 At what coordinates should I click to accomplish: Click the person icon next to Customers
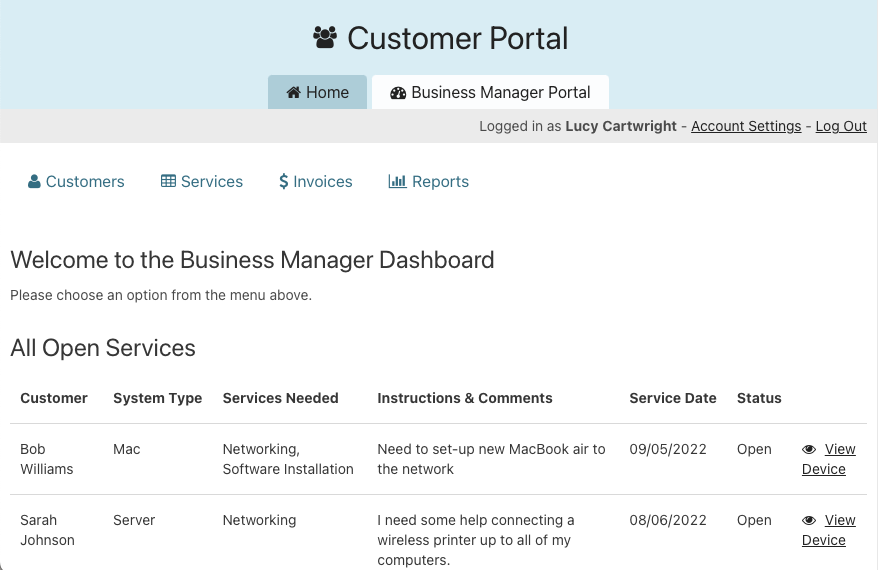point(34,182)
